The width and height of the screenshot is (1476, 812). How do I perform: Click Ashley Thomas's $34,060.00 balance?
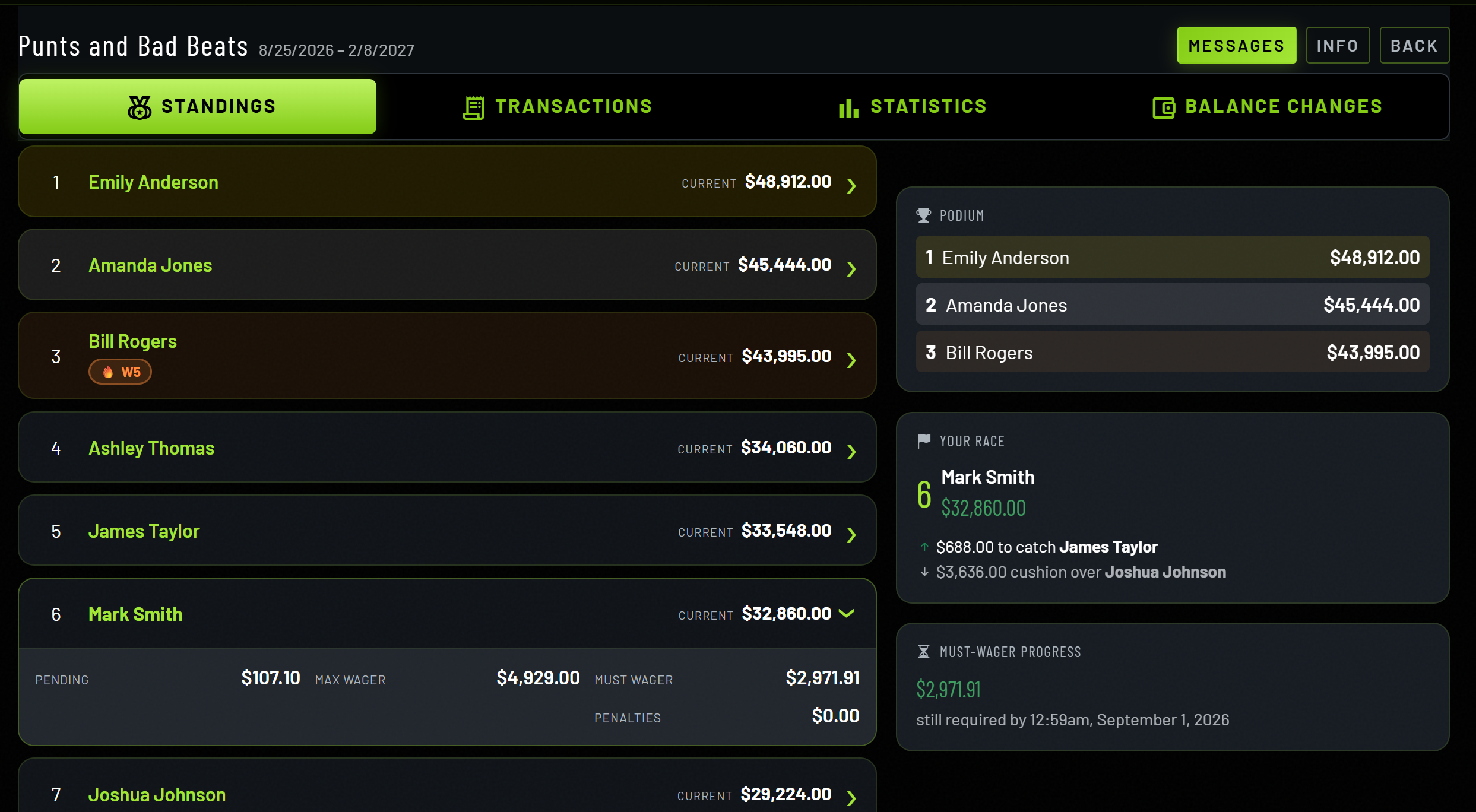point(786,448)
